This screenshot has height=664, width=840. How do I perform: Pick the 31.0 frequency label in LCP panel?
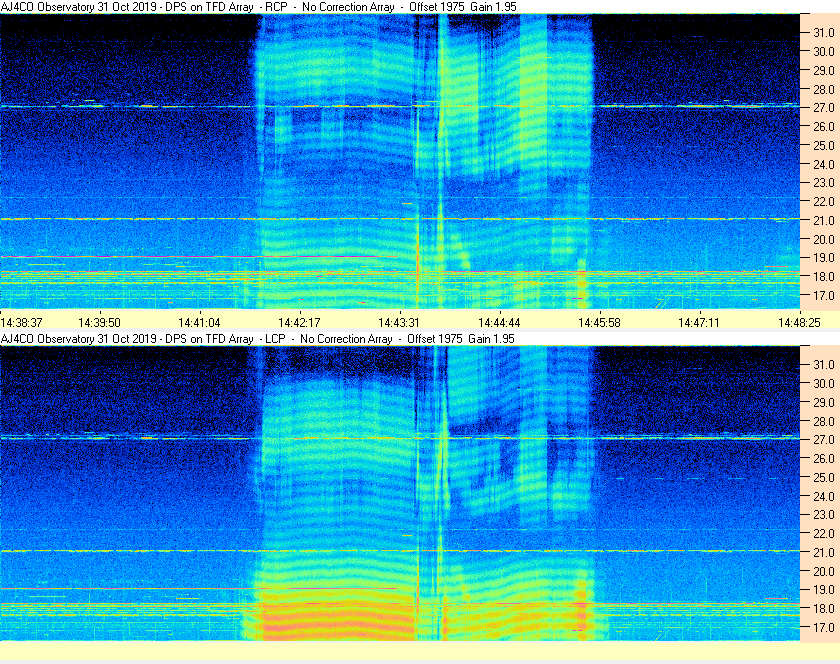click(824, 364)
